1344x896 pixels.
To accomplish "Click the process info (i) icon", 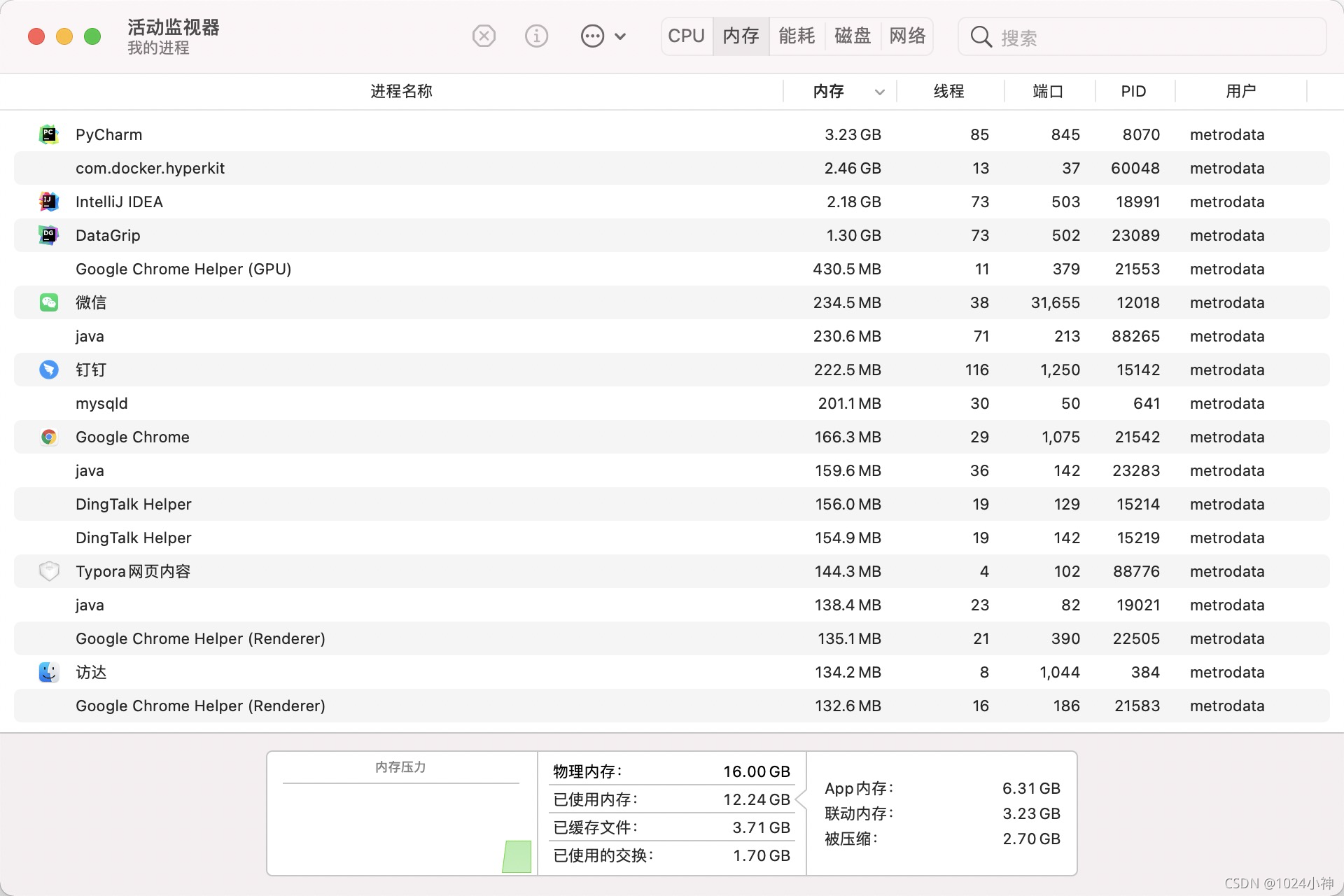I will (x=536, y=36).
